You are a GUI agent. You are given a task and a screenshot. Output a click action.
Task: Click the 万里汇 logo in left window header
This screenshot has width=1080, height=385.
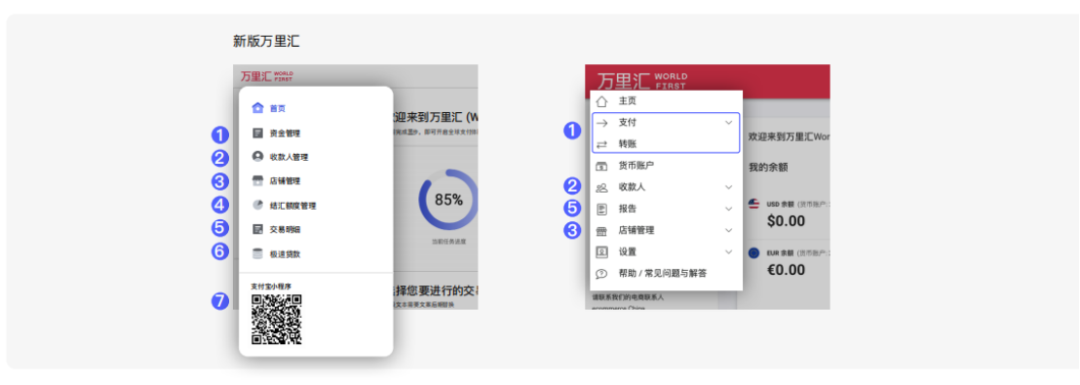click(266, 76)
